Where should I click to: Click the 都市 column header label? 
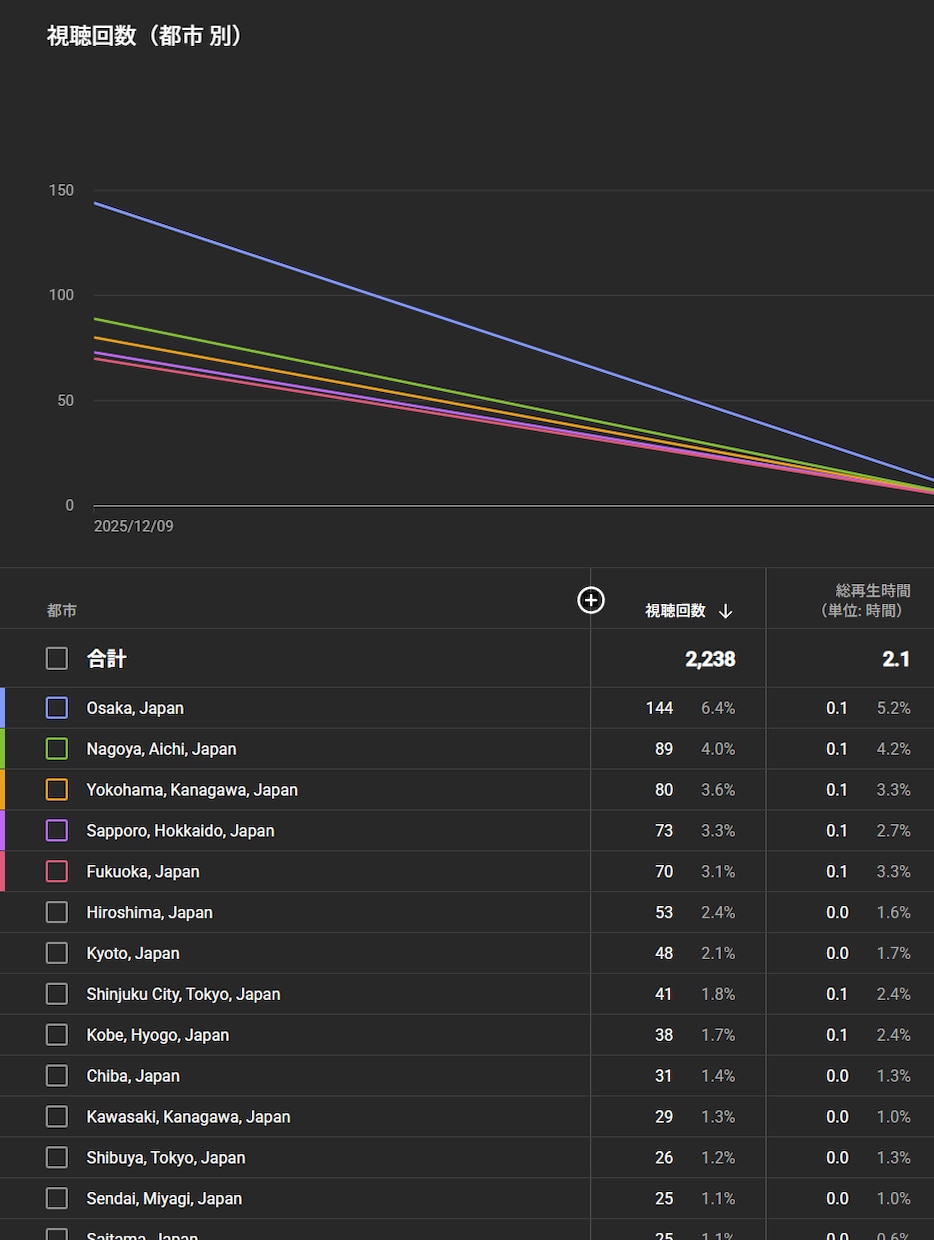(62, 610)
